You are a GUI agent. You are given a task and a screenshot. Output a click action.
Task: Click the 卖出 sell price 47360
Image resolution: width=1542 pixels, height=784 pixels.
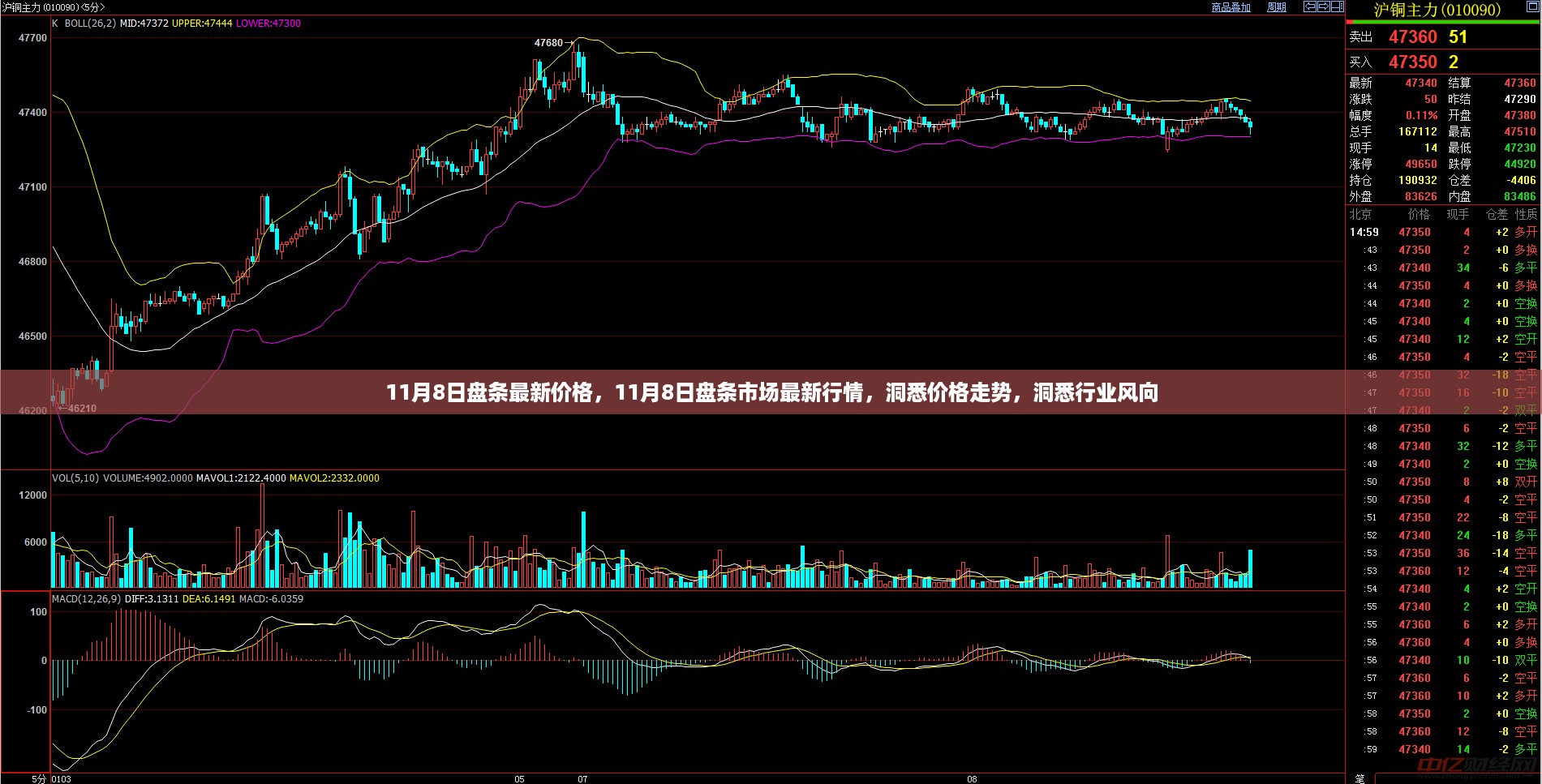pyautogui.click(x=1412, y=37)
